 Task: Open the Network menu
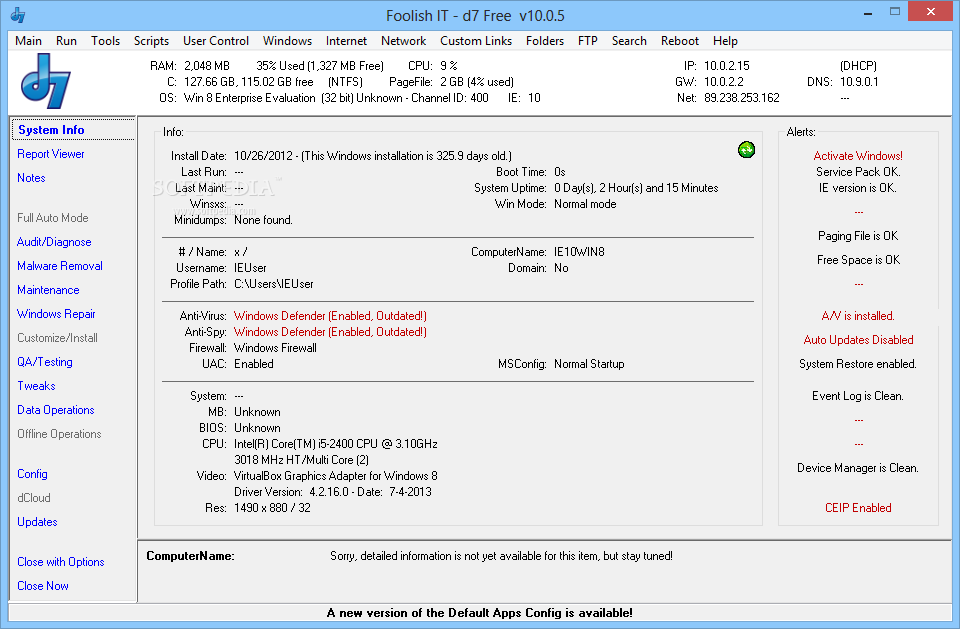click(x=403, y=40)
